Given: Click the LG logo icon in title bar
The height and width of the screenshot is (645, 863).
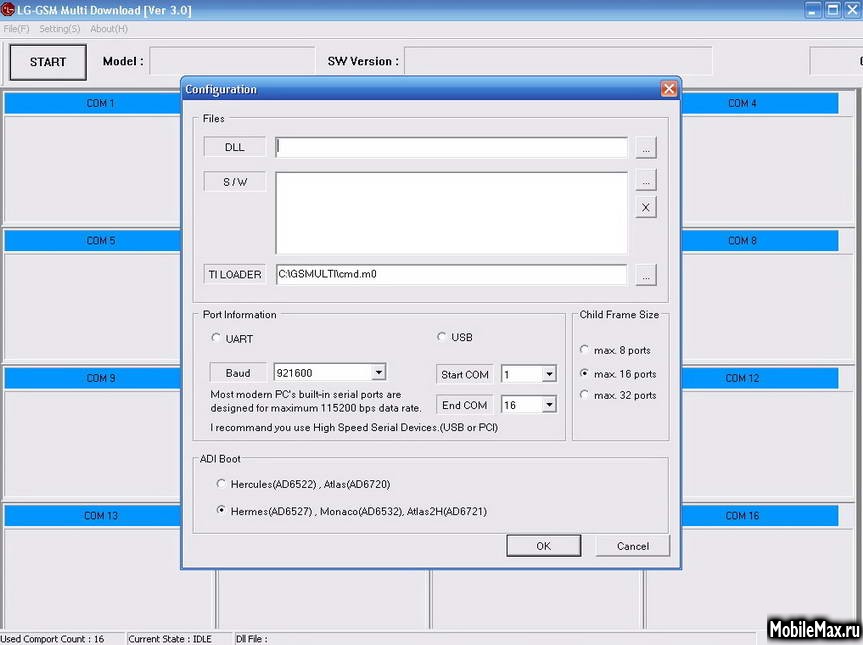Looking at the screenshot, I should click(8, 9).
